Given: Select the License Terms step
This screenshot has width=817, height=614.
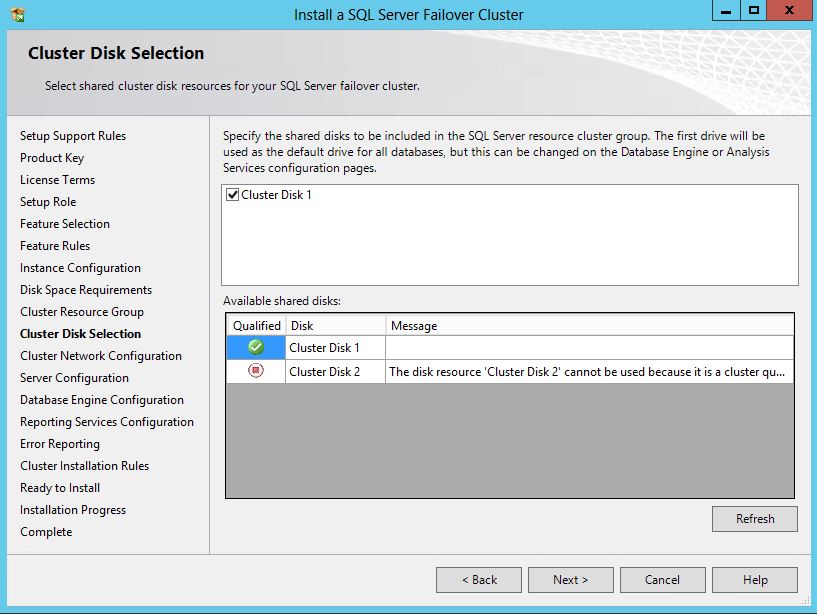Looking at the screenshot, I should coord(57,180).
